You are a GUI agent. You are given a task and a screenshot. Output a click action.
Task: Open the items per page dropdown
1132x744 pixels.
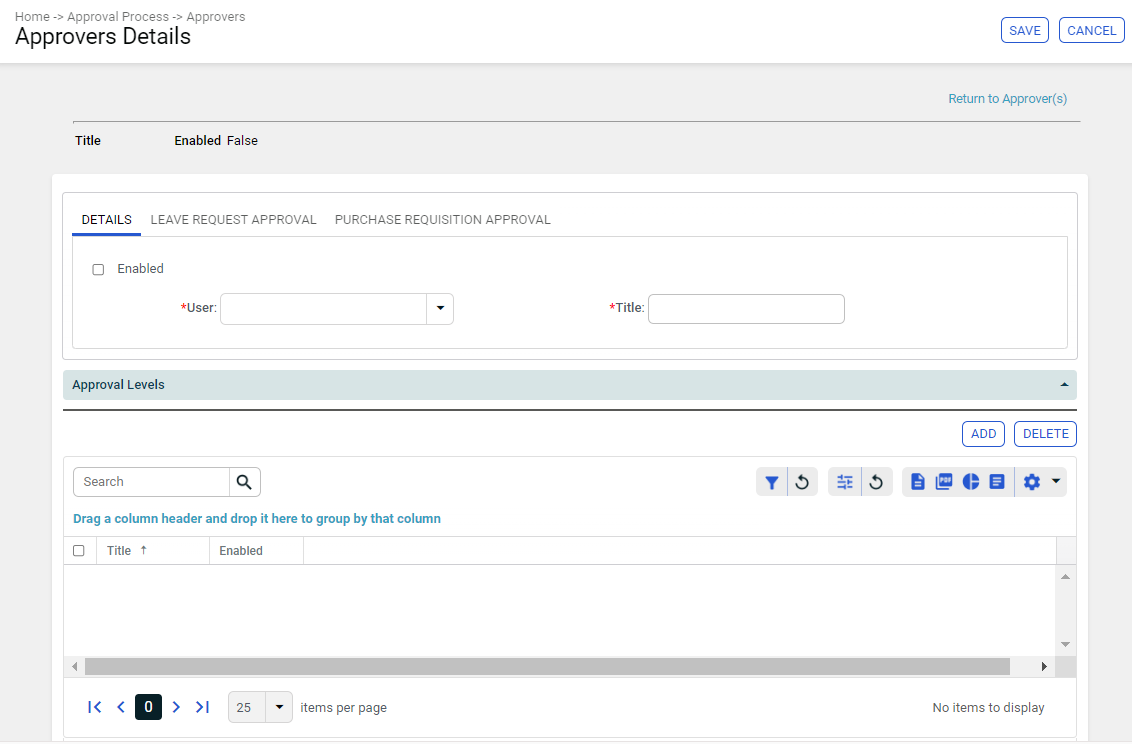click(279, 707)
